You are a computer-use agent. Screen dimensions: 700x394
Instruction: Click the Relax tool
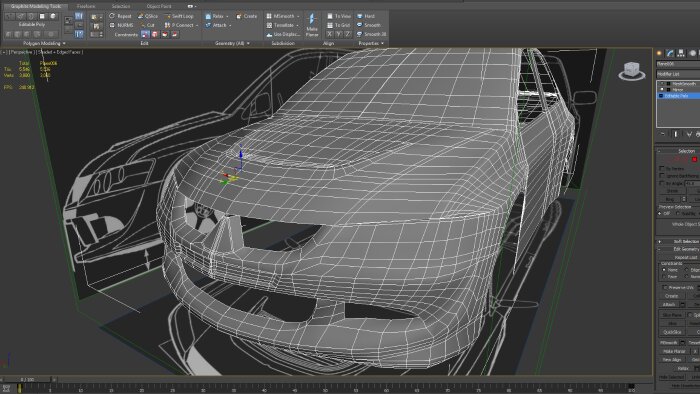215,16
